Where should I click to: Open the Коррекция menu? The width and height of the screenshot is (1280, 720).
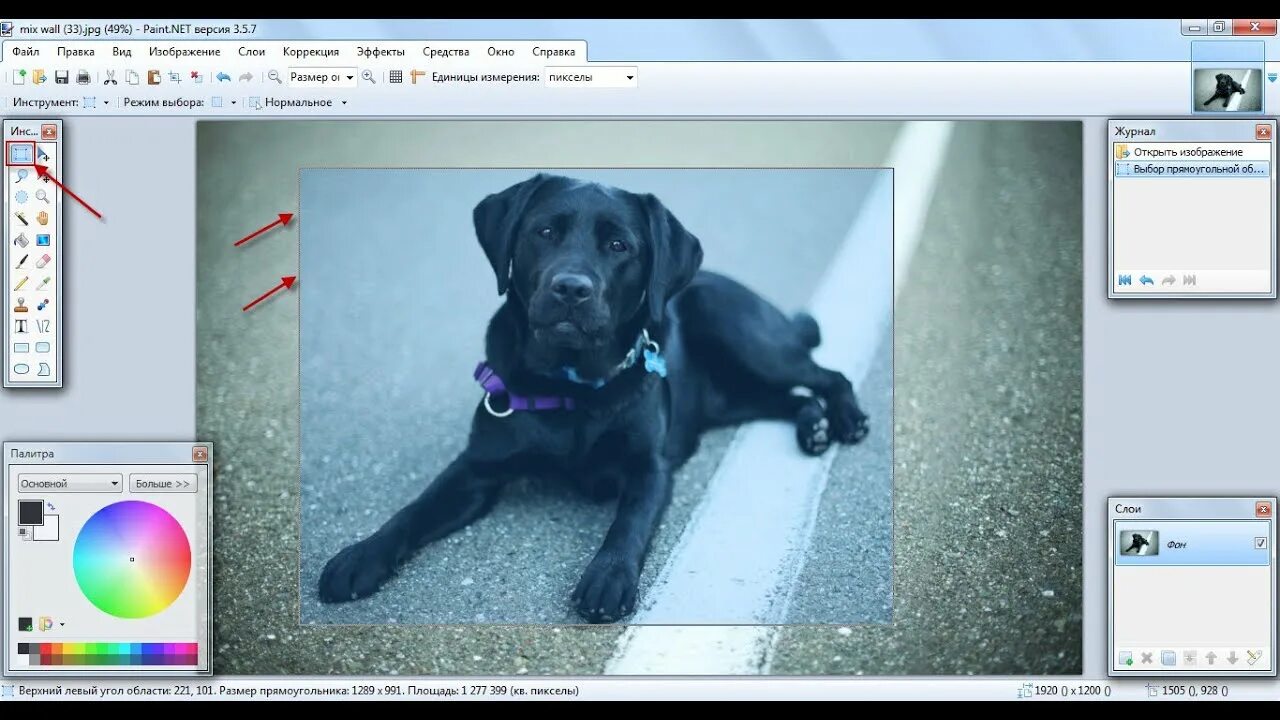311,51
